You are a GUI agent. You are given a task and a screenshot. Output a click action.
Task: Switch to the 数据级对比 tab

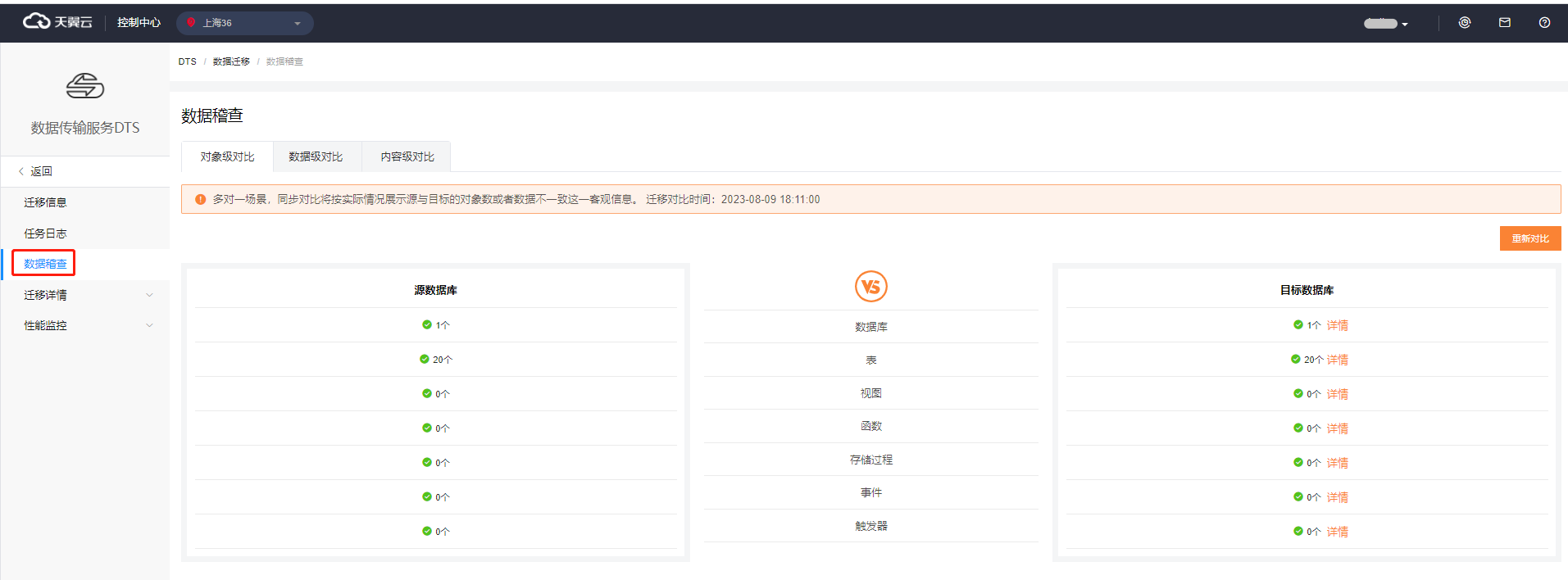(x=316, y=156)
